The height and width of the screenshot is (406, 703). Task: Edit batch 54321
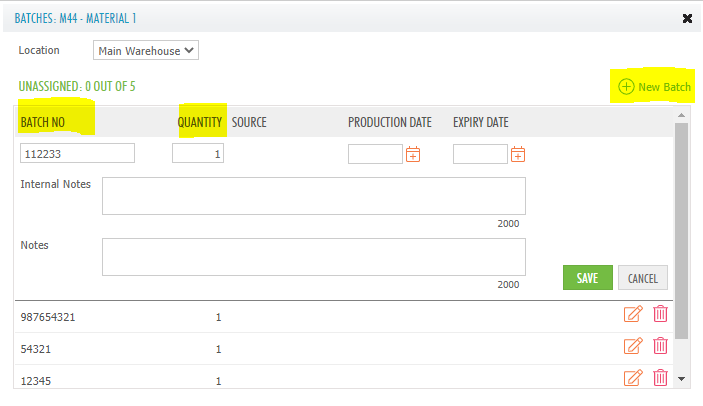(x=632, y=346)
